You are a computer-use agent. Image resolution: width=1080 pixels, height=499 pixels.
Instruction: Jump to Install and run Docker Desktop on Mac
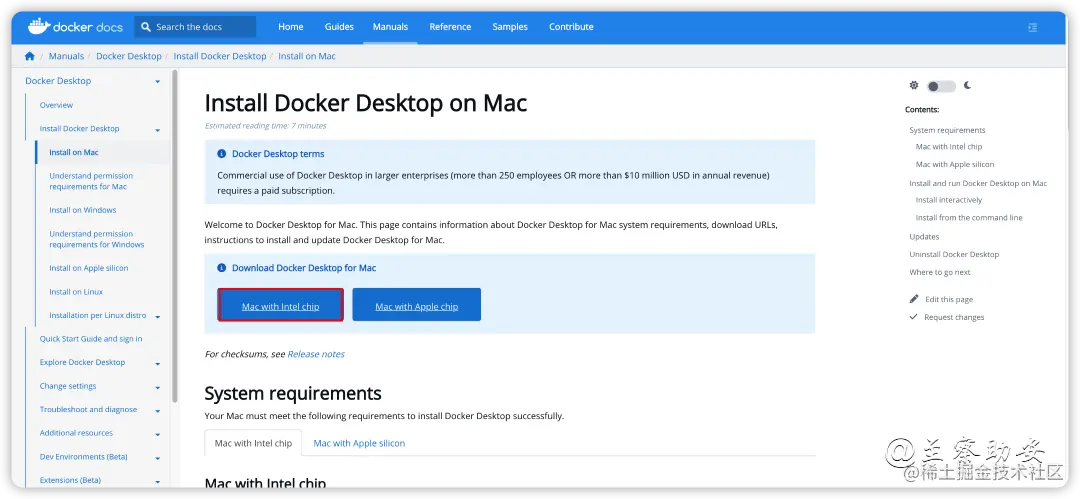click(x=978, y=183)
